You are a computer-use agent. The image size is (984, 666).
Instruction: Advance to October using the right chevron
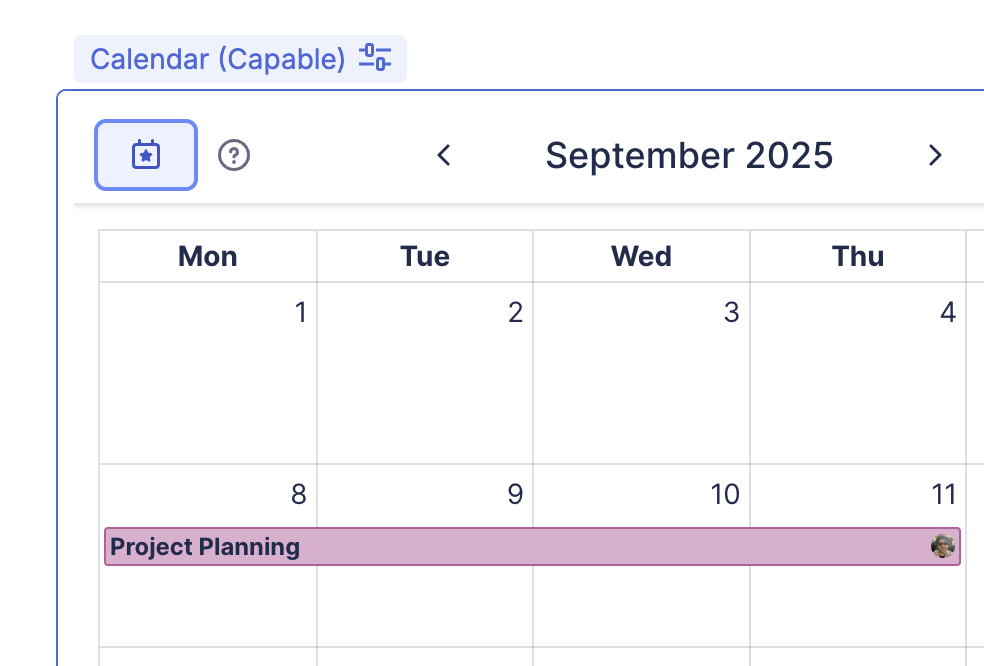934,155
